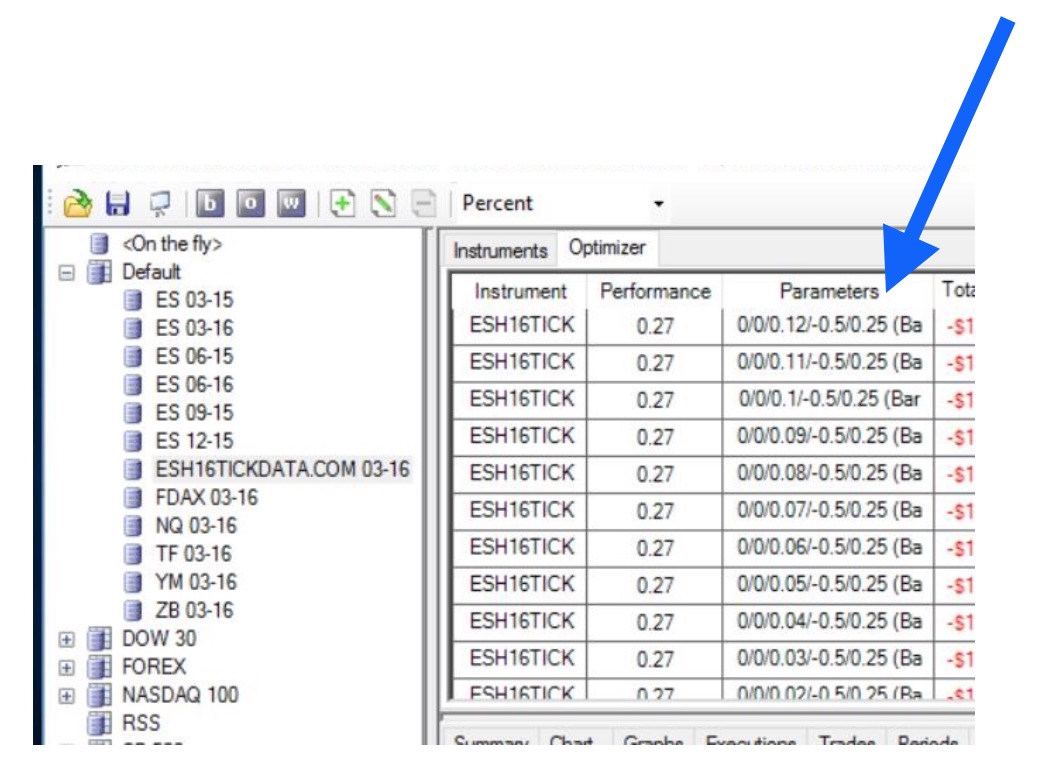Select the RSS list node

(141, 723)
